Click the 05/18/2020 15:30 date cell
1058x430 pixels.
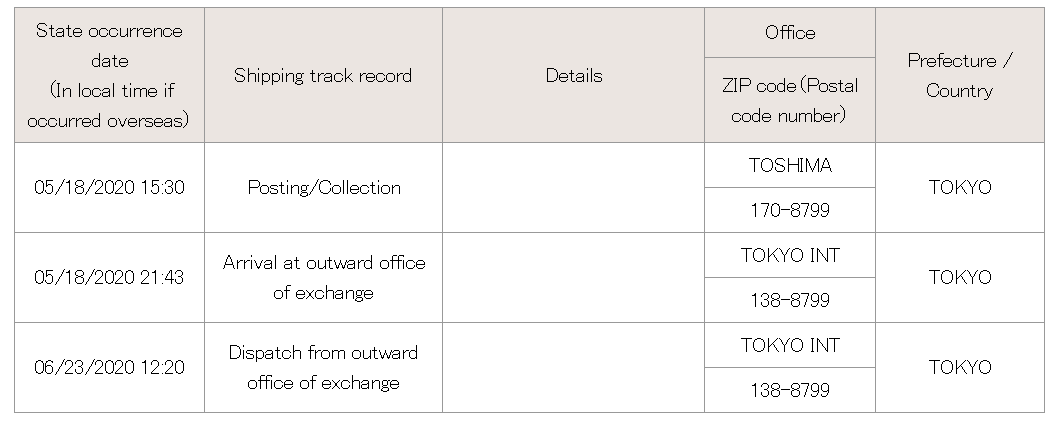click(x=109, y=188)
